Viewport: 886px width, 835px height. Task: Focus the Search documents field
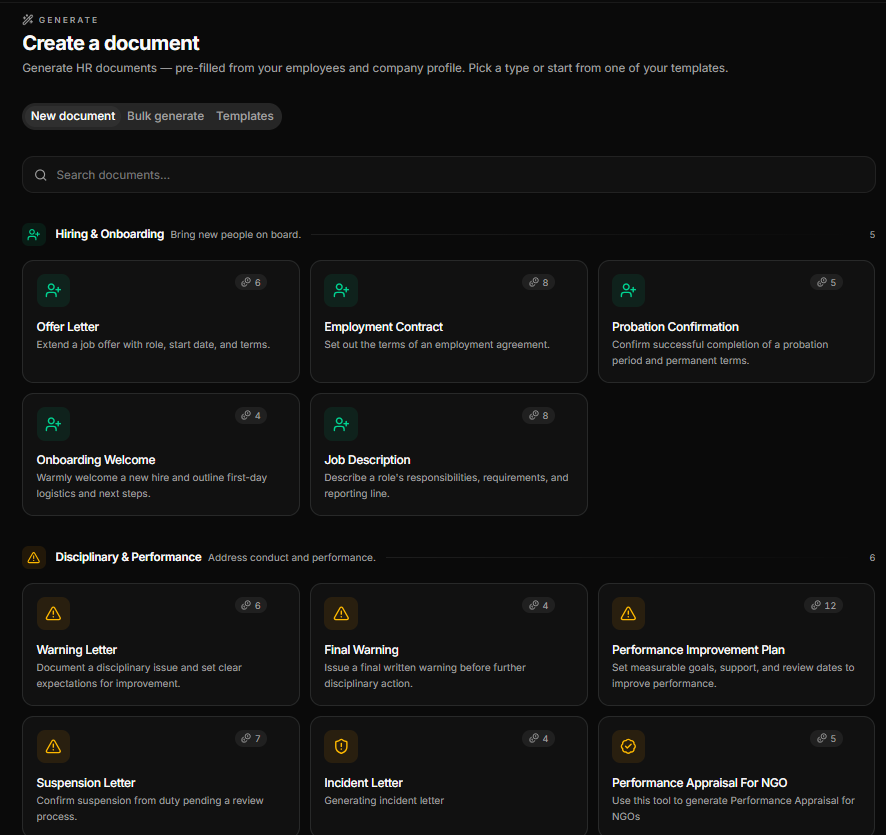click(449, 175)
